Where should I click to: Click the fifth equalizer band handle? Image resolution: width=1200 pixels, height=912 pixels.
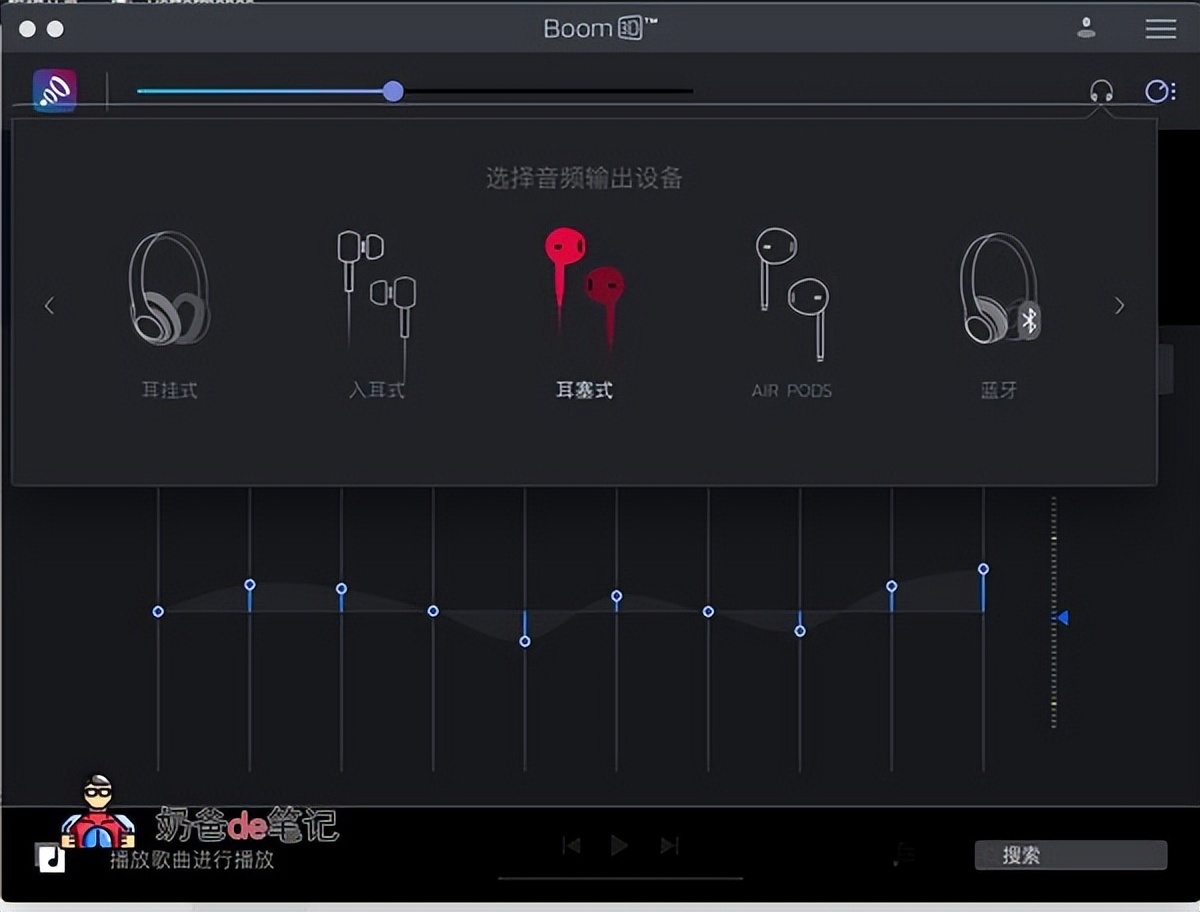click(525, 641)
